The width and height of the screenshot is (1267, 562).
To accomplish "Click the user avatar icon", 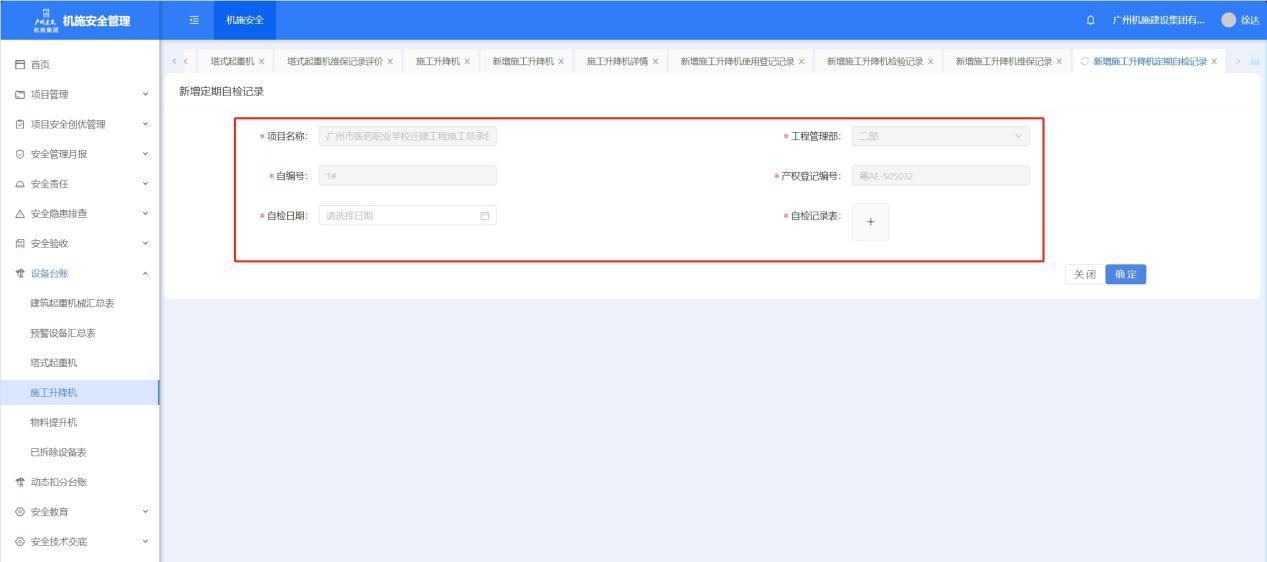I will tap(1229, 20).
